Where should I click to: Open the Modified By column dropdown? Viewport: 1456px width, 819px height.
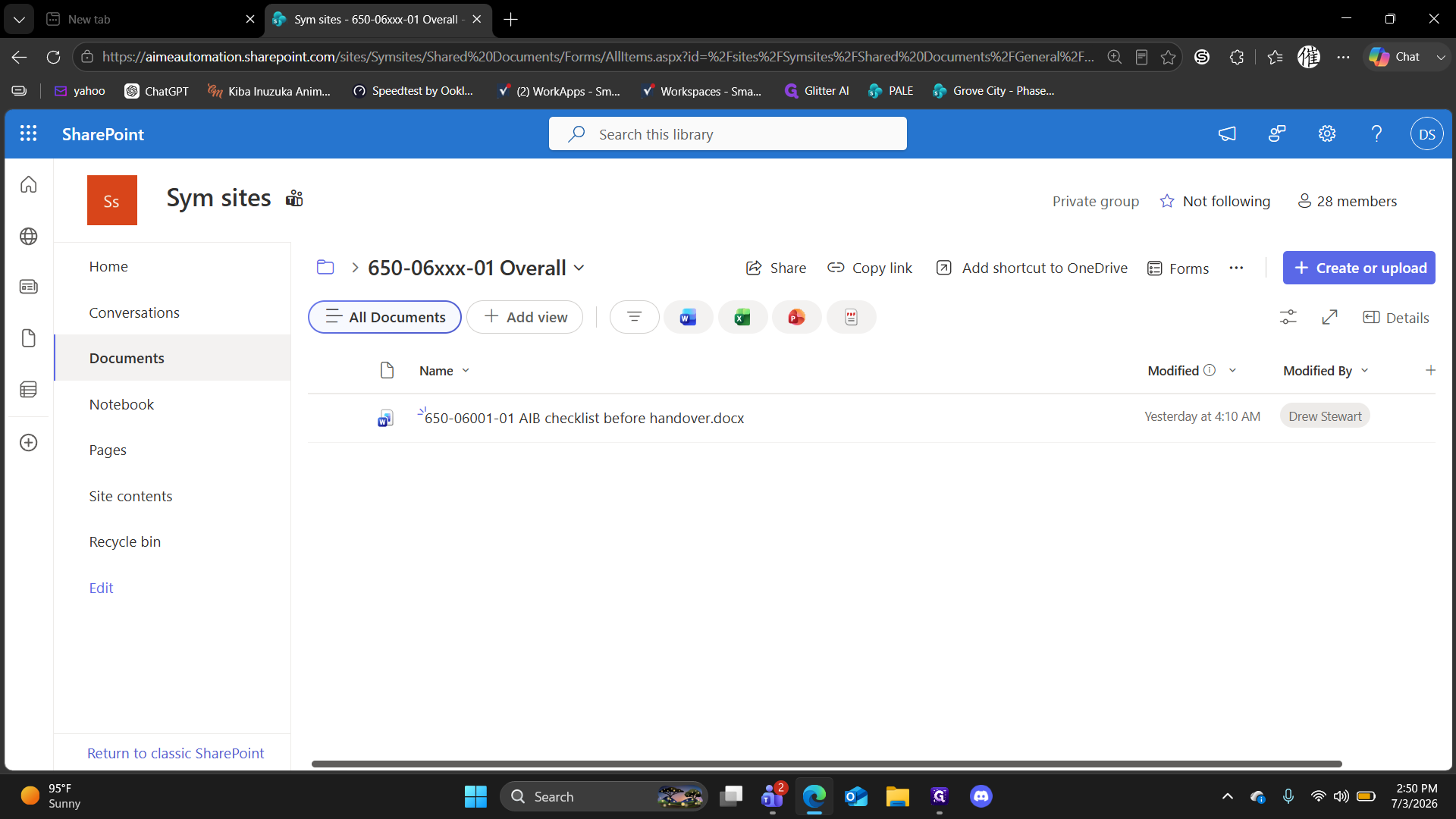point(1364,371)
